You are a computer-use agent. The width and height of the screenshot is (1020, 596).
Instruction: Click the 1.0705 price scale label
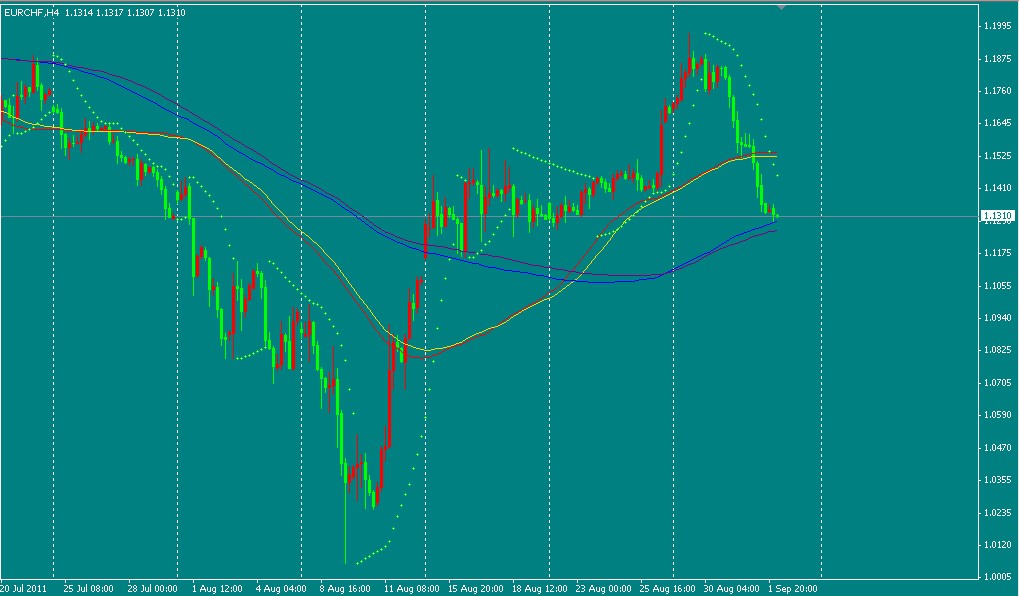click(997, 383)
